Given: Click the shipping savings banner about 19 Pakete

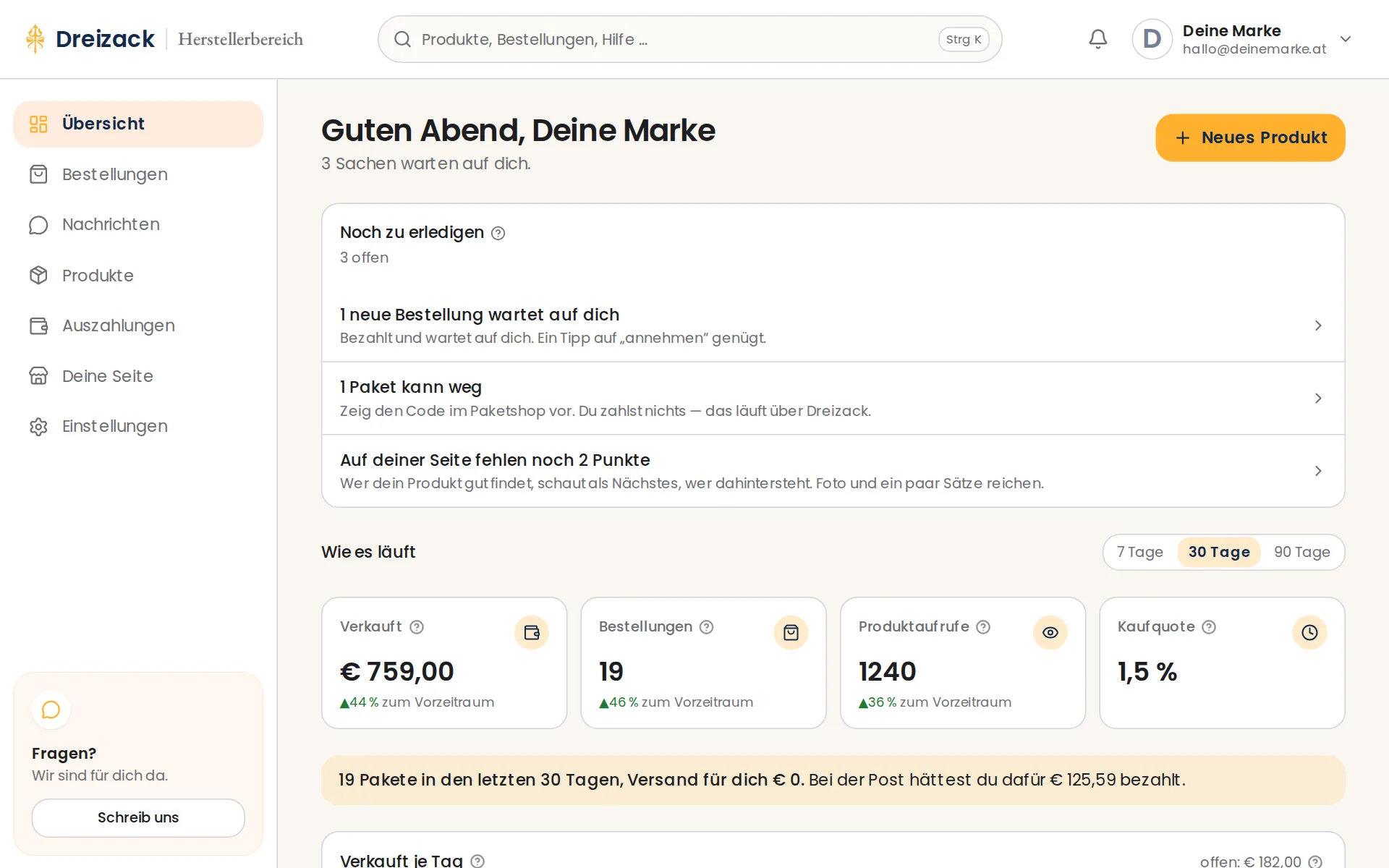Looking at the screenshot, I should click(x=833, y=780).
